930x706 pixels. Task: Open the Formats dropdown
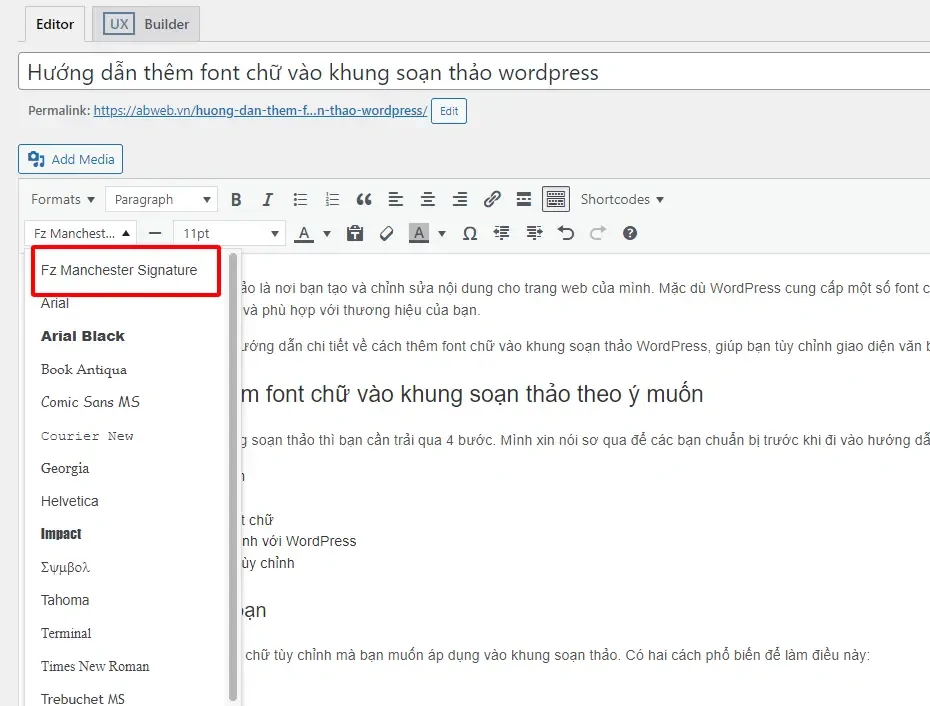61,199
